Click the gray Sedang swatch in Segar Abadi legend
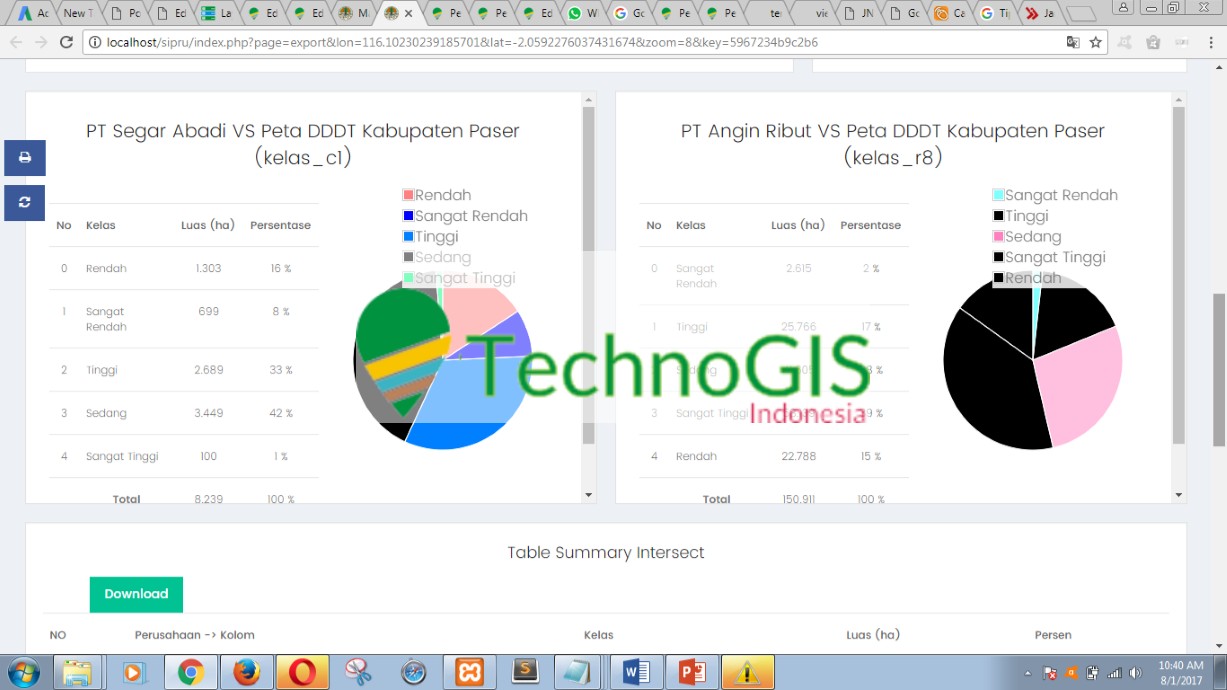The width and height of the screenshot is (1227, 690). [408, 257]
